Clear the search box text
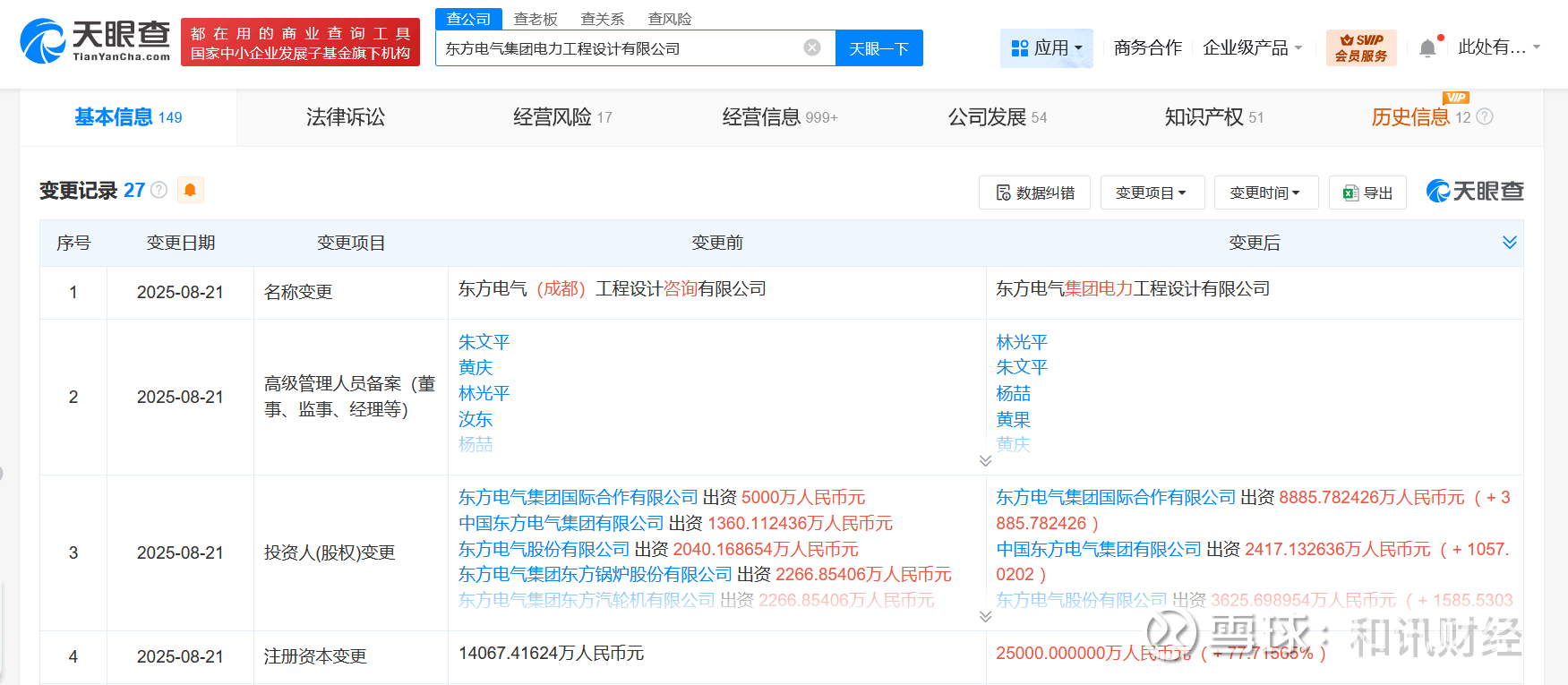The image size is (1568, 685). (x=811, y=48)
